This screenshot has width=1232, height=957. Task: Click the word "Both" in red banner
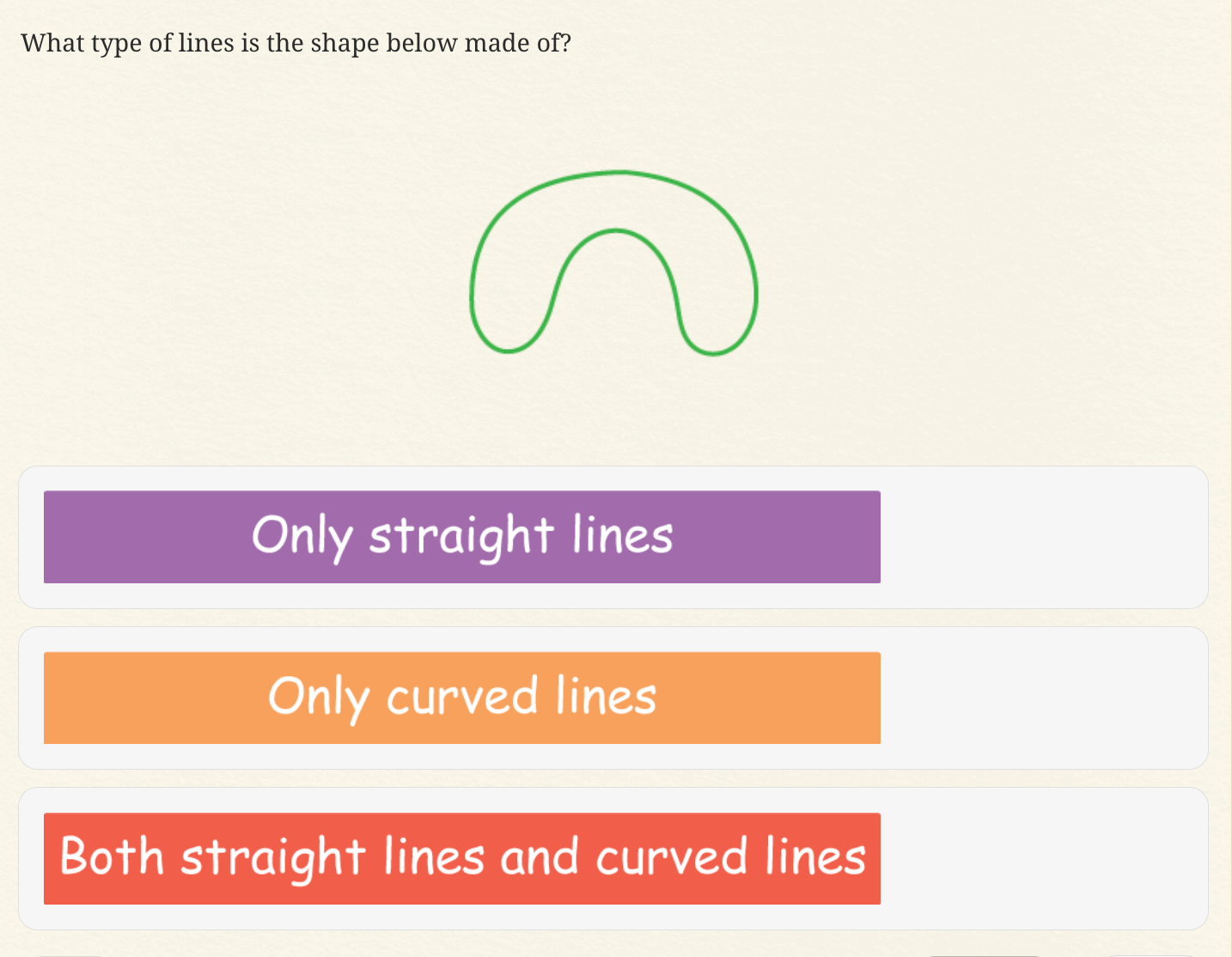pyautogui.click(x=112, y=856)
